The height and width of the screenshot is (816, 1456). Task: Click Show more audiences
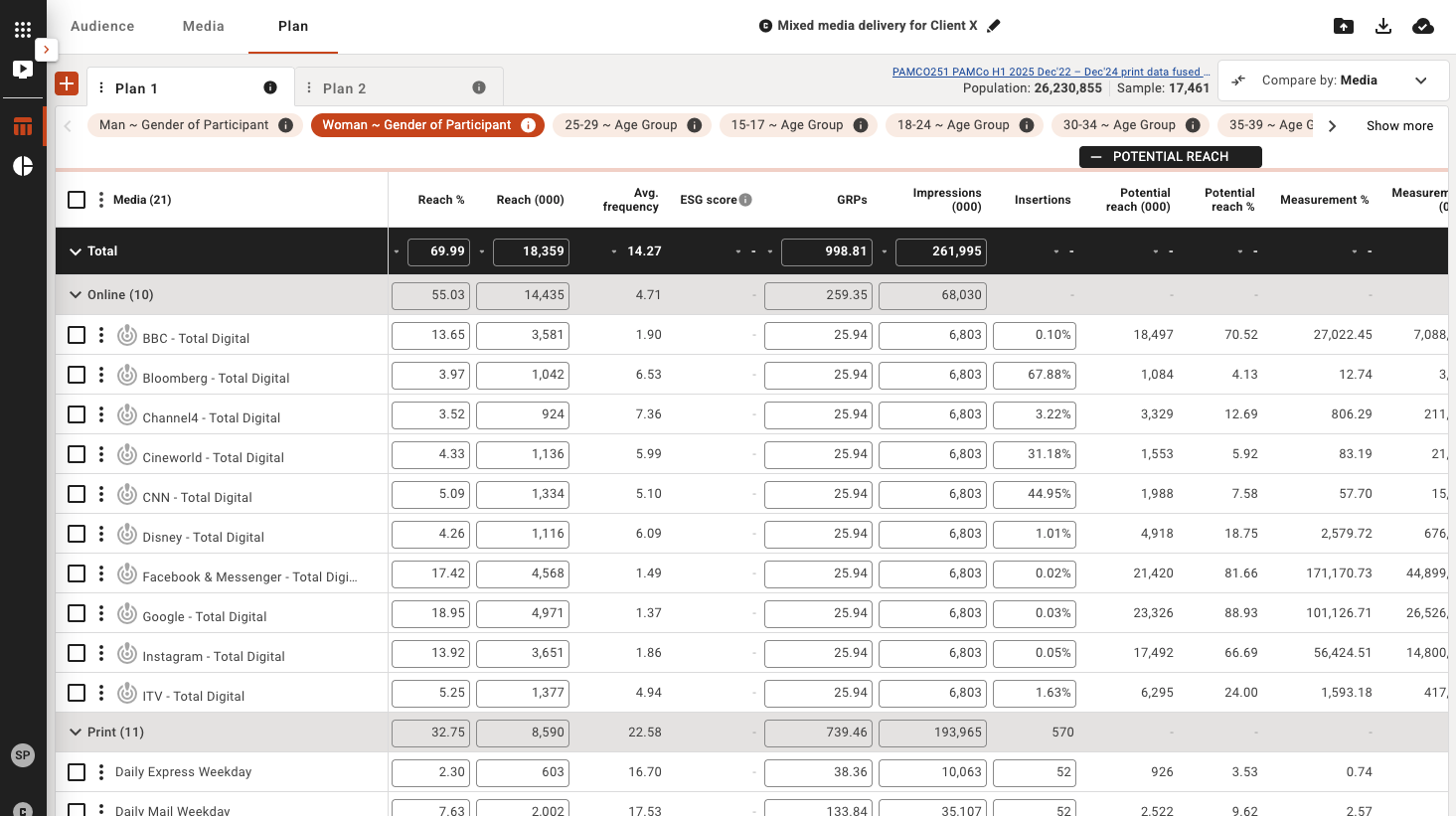pyautogui.click(x=1399, y=126)
